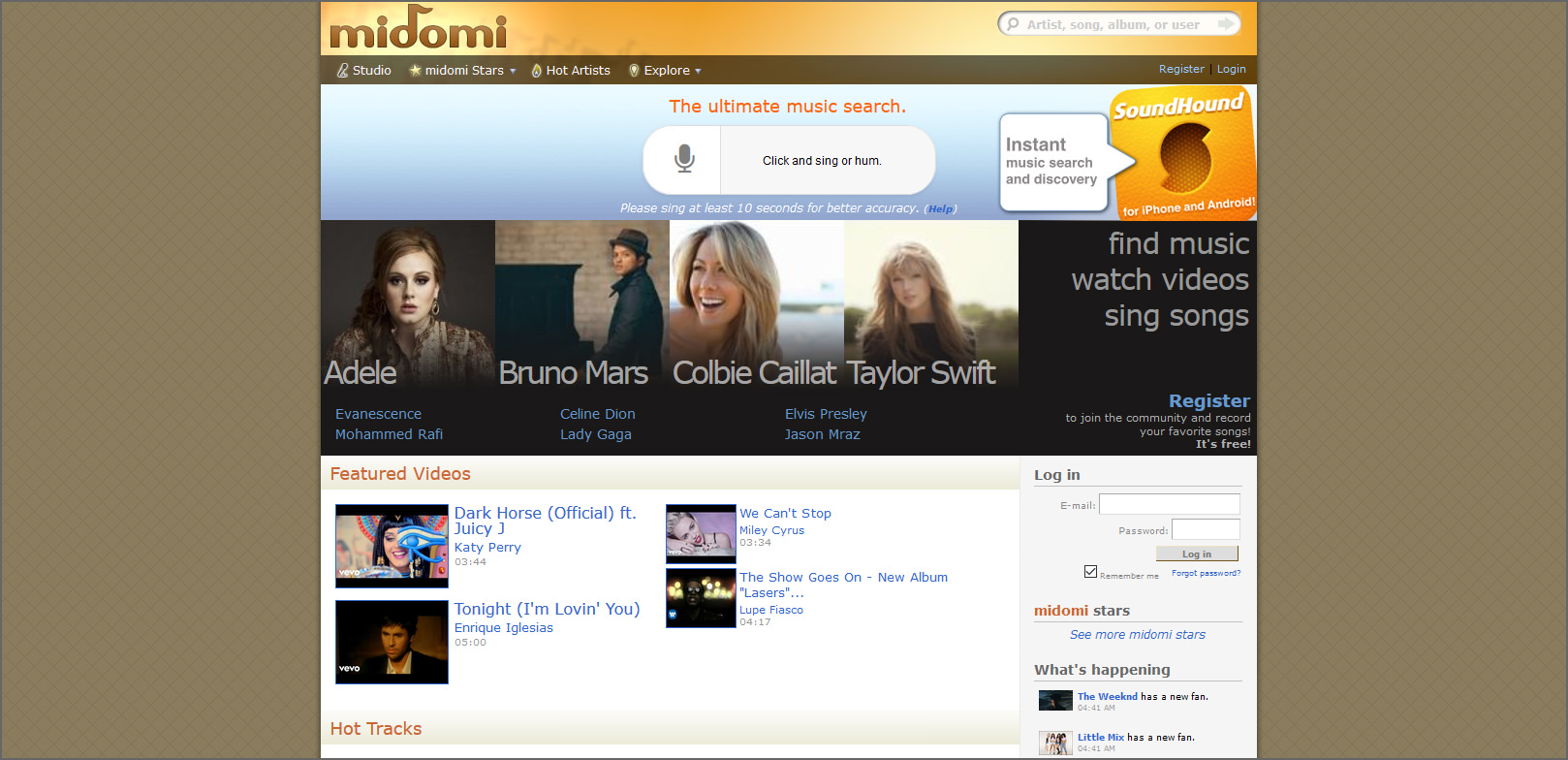Focus the artist, song, album search field
This screenshot has height=760, width=1568.
tap(1113, 24)
